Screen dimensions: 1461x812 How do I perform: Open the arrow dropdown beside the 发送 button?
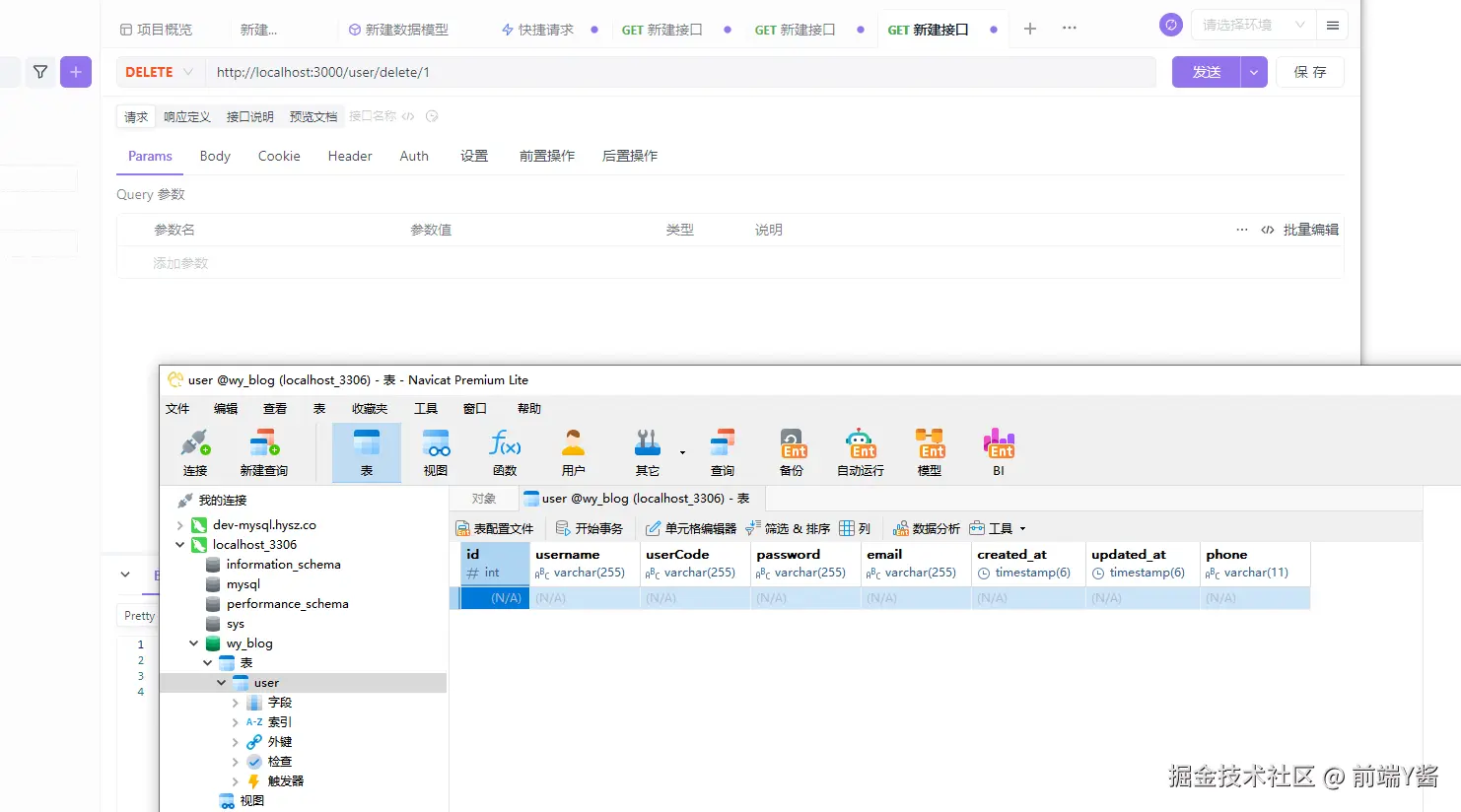[1254, 72]
